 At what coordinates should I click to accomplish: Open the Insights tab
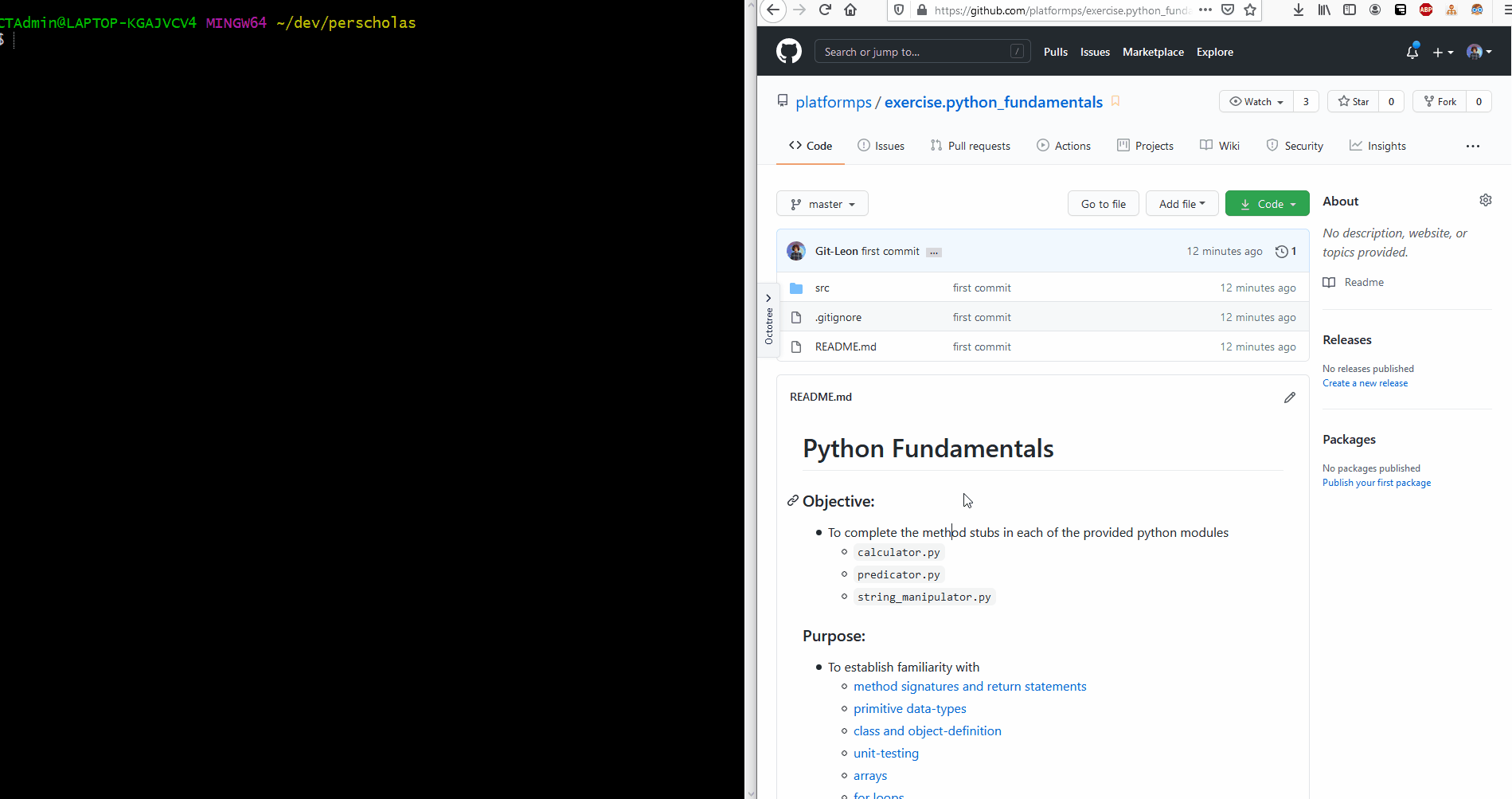[x=1377, y=146]
